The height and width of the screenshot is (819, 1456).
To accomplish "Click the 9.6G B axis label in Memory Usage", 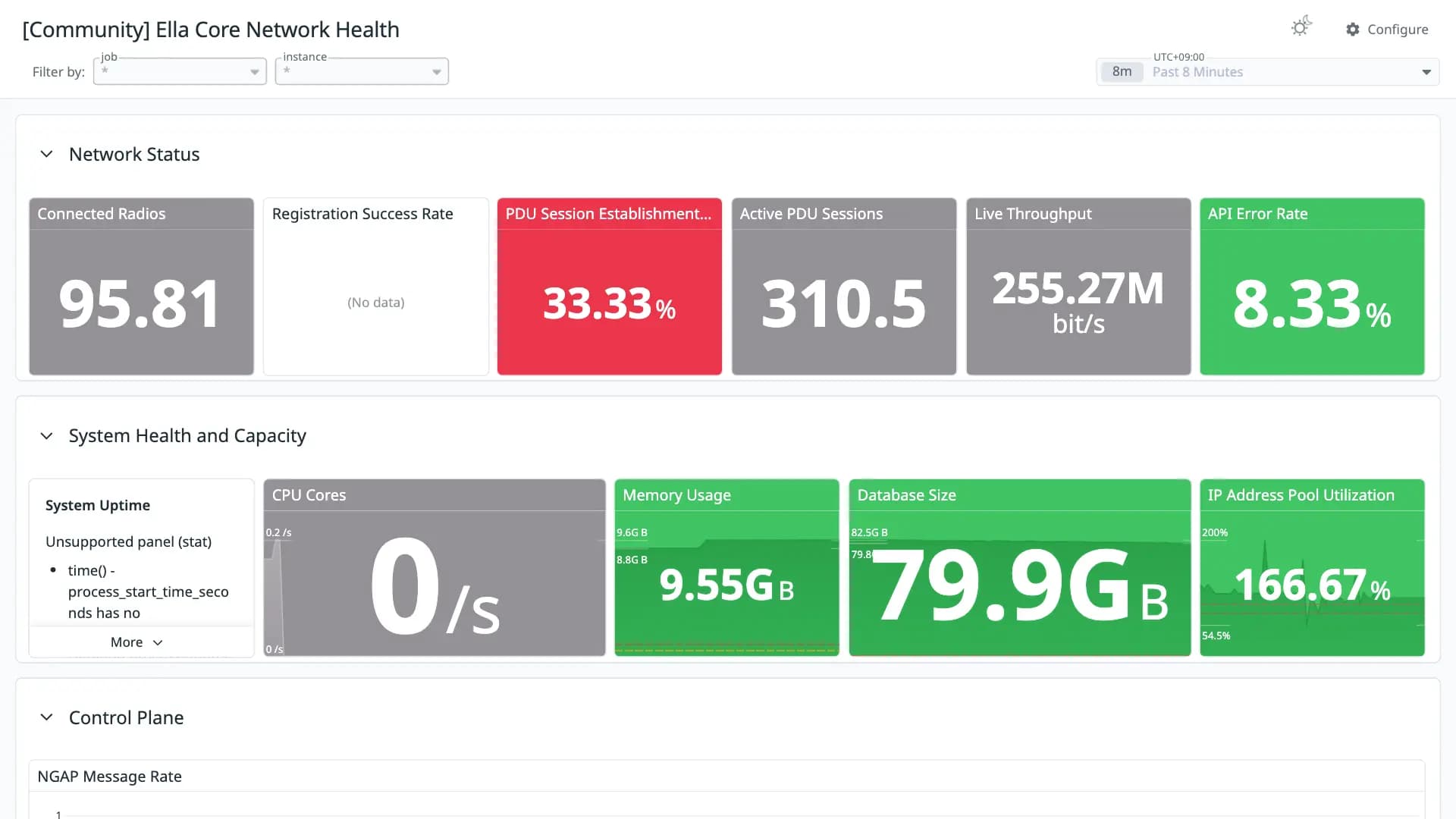I will coord(632,532).
